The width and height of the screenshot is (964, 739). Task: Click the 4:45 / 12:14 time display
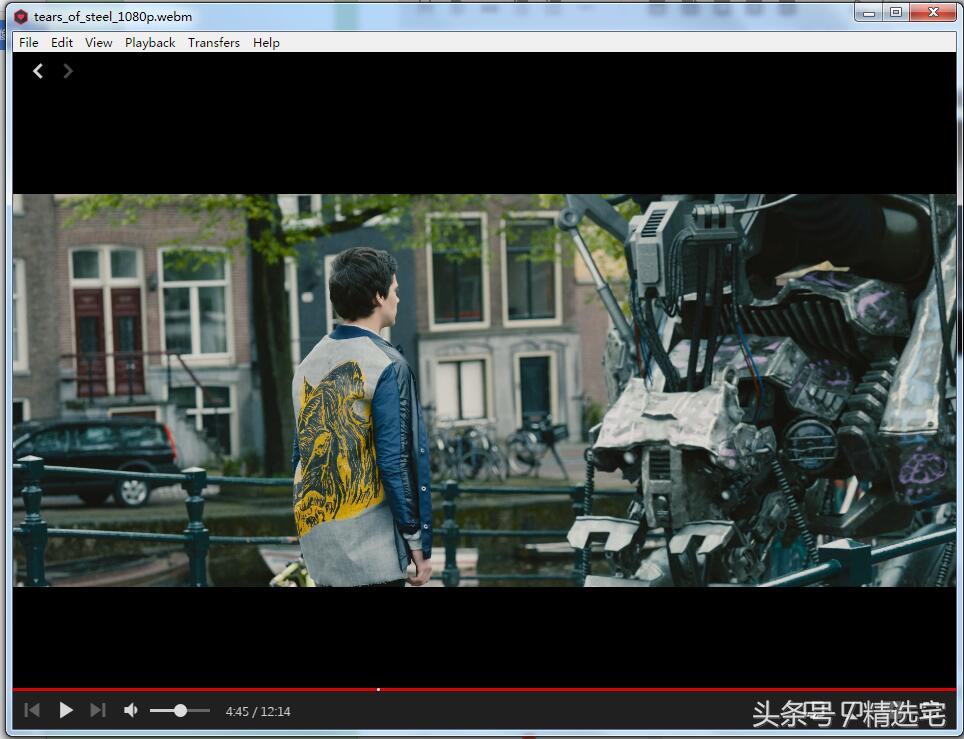[x=258, y=711]
